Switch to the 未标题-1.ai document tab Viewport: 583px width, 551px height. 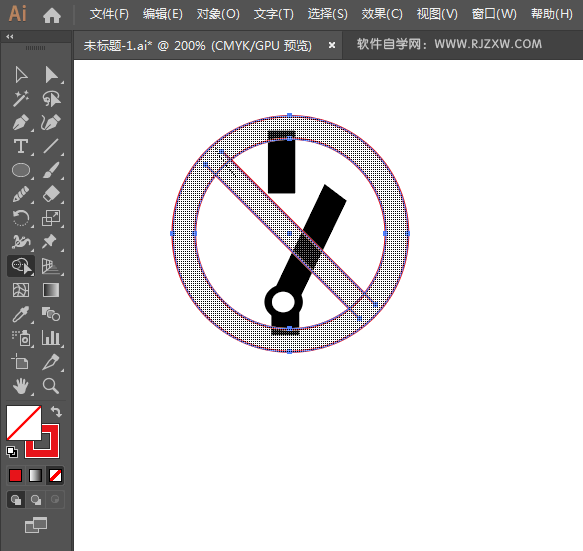point(197,46)
